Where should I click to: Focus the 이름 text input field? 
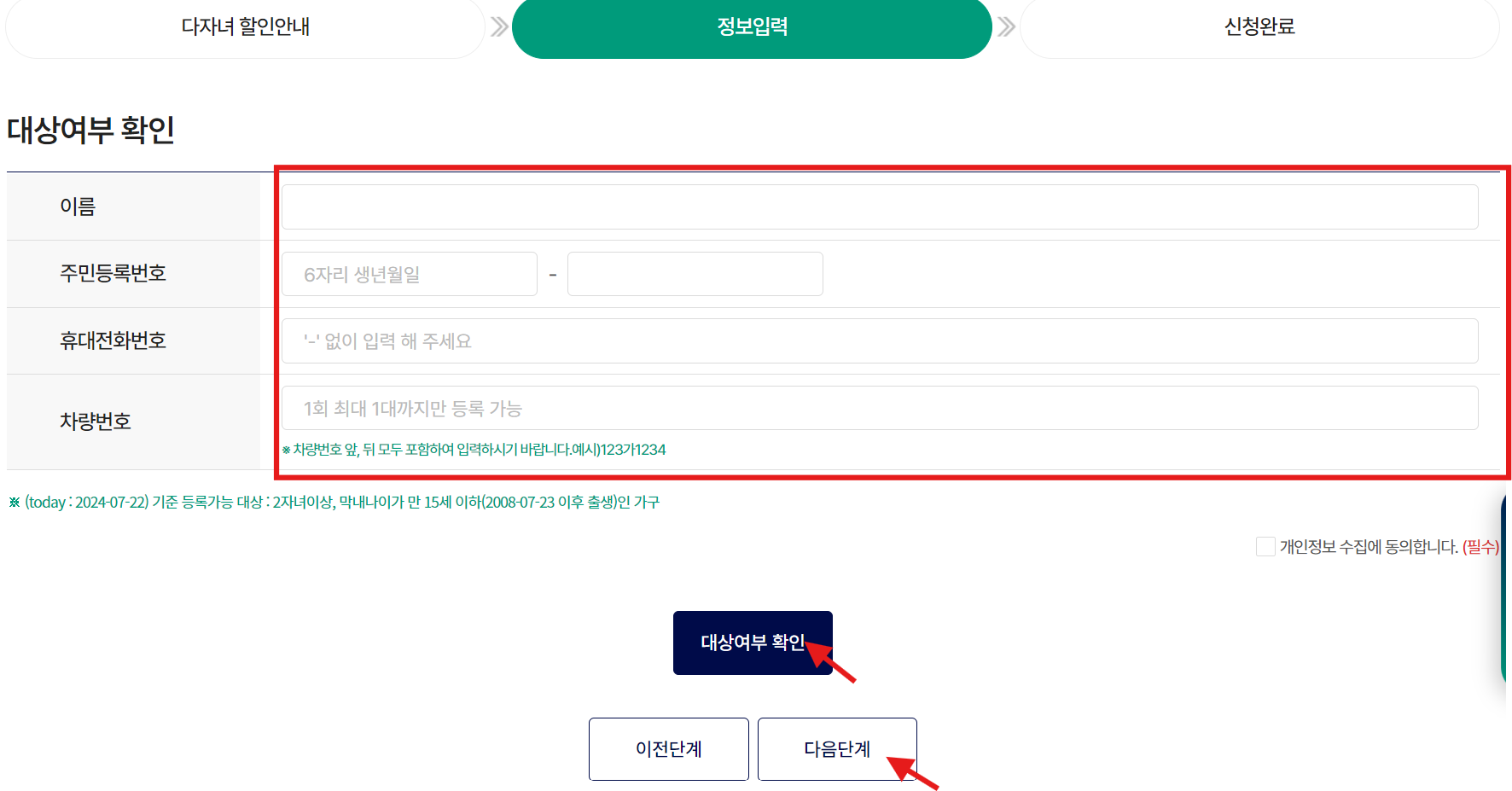(x=880, y=206)
